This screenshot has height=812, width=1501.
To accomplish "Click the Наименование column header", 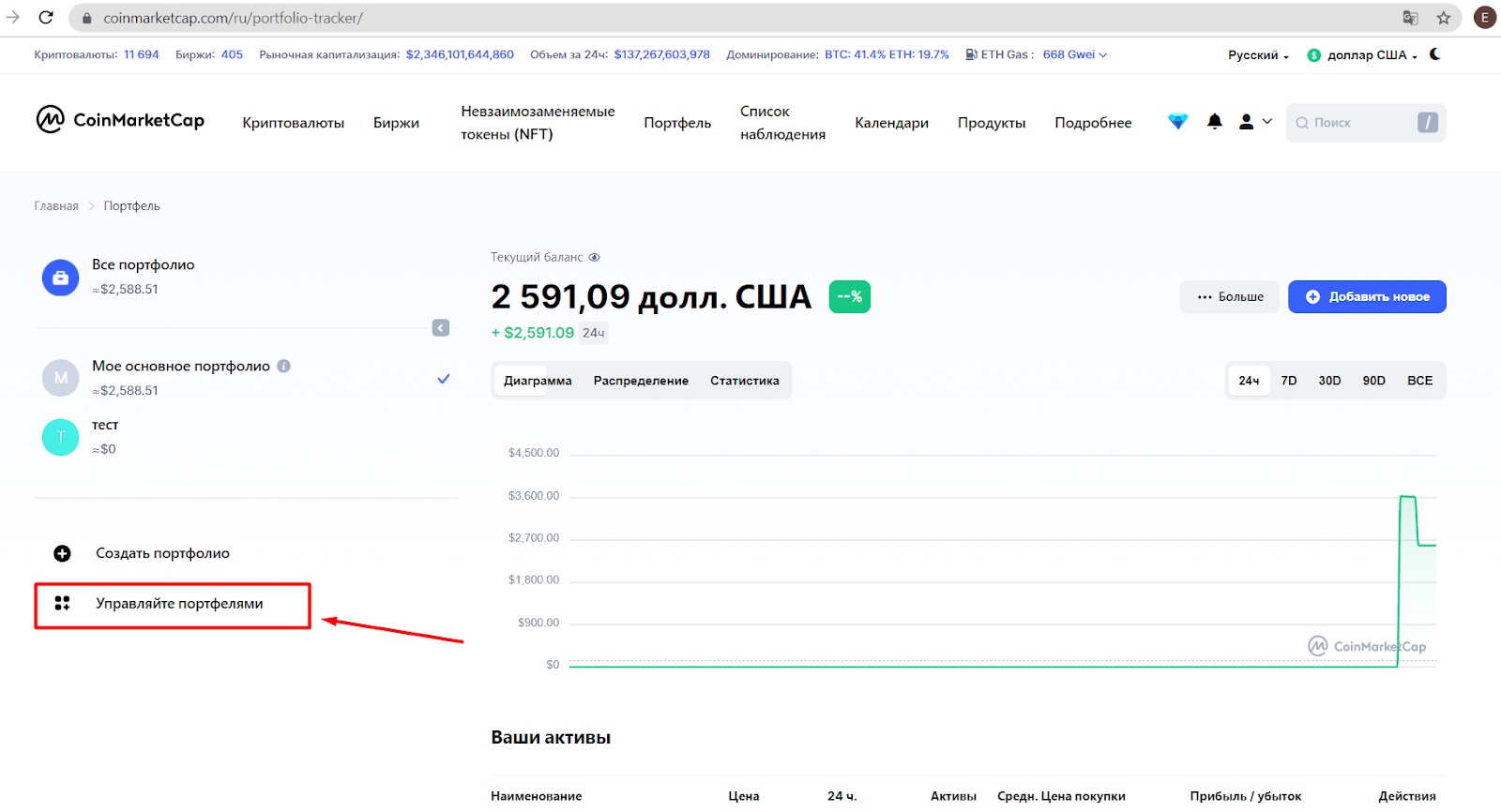I will coord(537,796).
